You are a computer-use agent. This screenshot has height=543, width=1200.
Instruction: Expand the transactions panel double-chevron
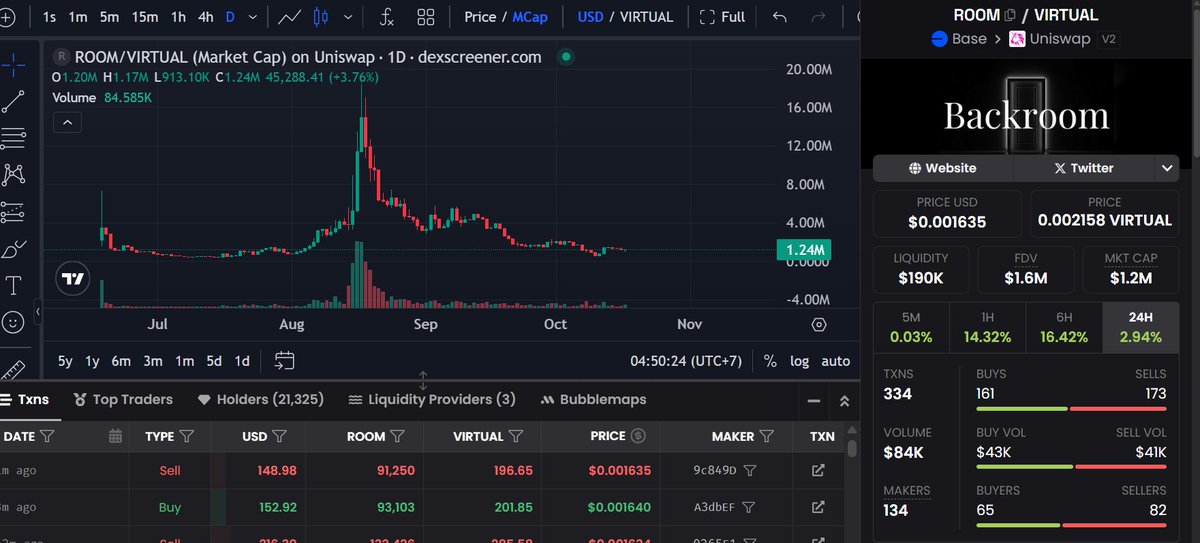tap(844, 400)
